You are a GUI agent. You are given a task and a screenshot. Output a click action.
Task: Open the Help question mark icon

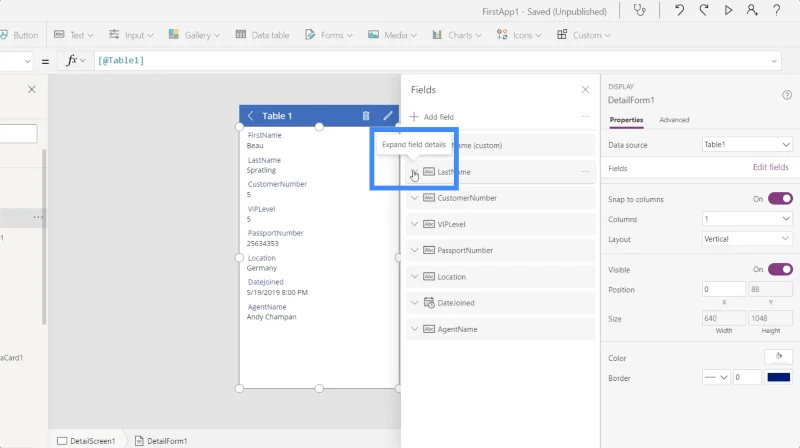click(777, 10)
